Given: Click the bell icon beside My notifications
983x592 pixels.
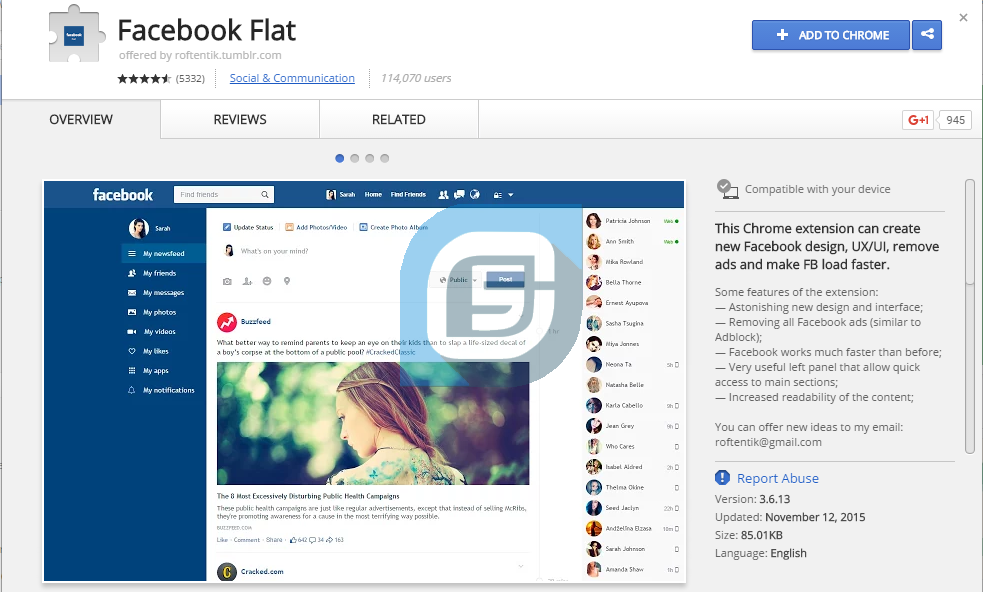Looking at the screenshot, I should pos(133,390).
